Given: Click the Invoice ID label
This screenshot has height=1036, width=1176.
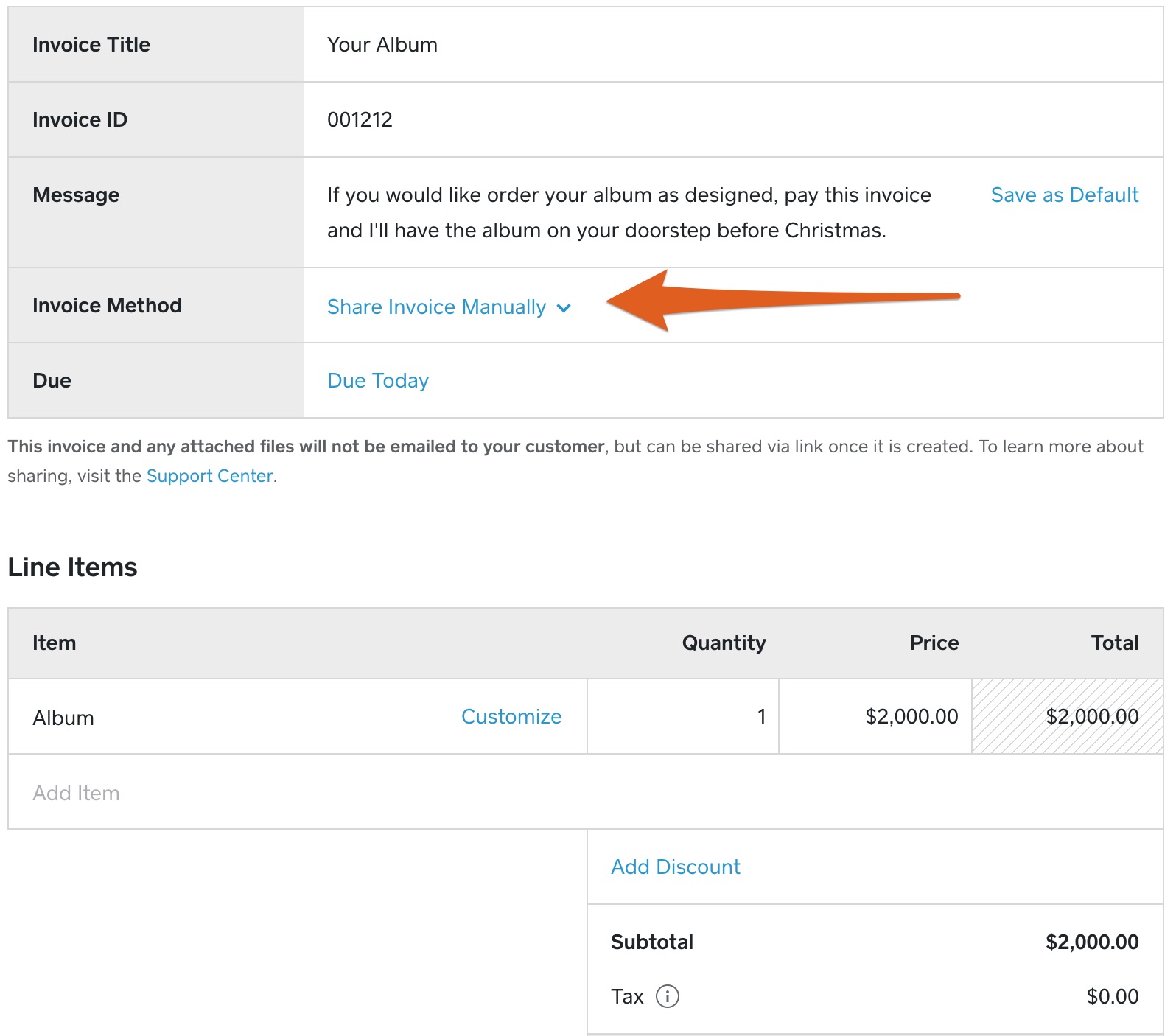Looking at the screenshot, I should 80,119.
